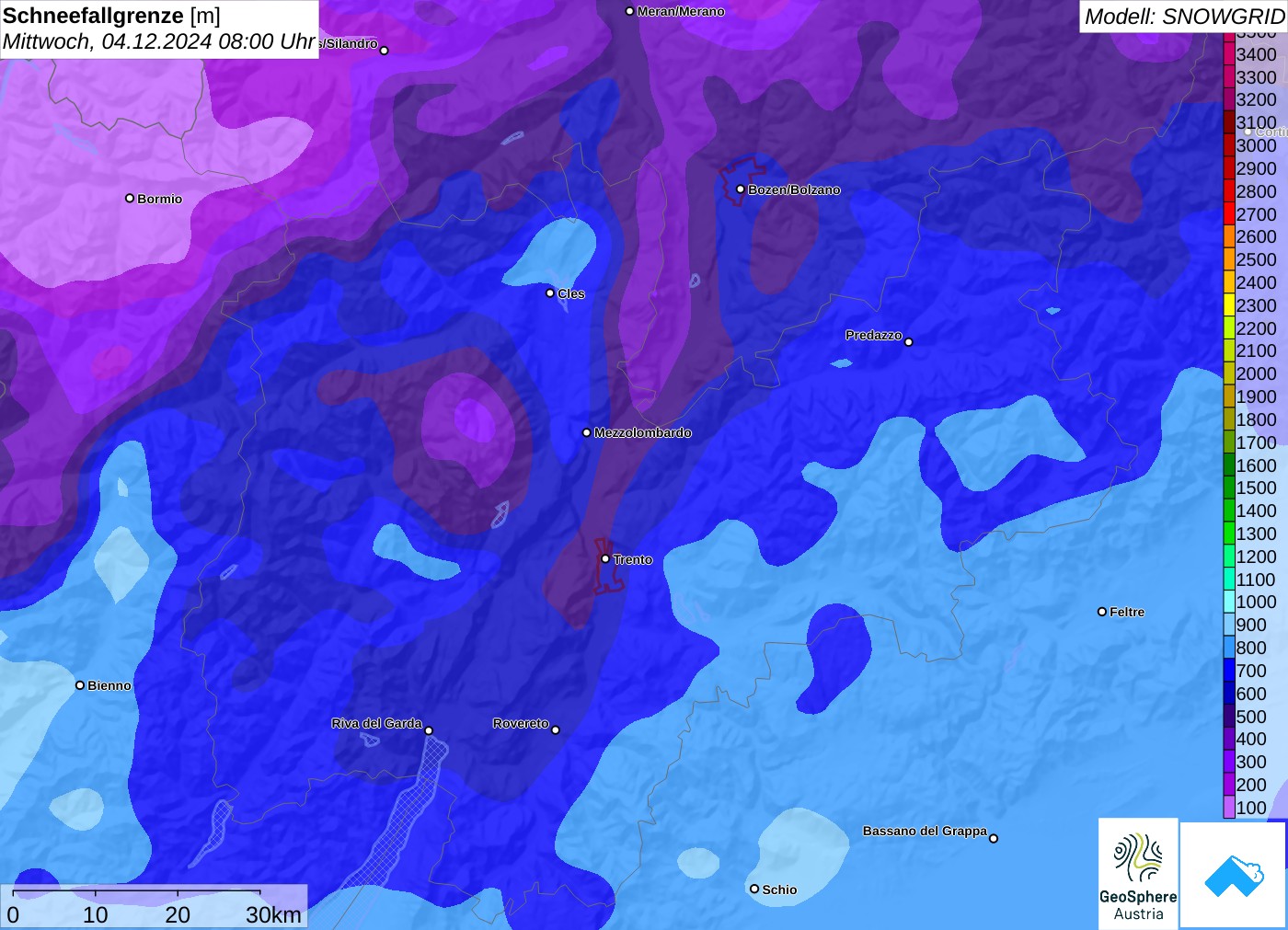1288x930 pixels.
Task: Click the GeoSphere Austria logo
Action: click(x=1138, y=873)
